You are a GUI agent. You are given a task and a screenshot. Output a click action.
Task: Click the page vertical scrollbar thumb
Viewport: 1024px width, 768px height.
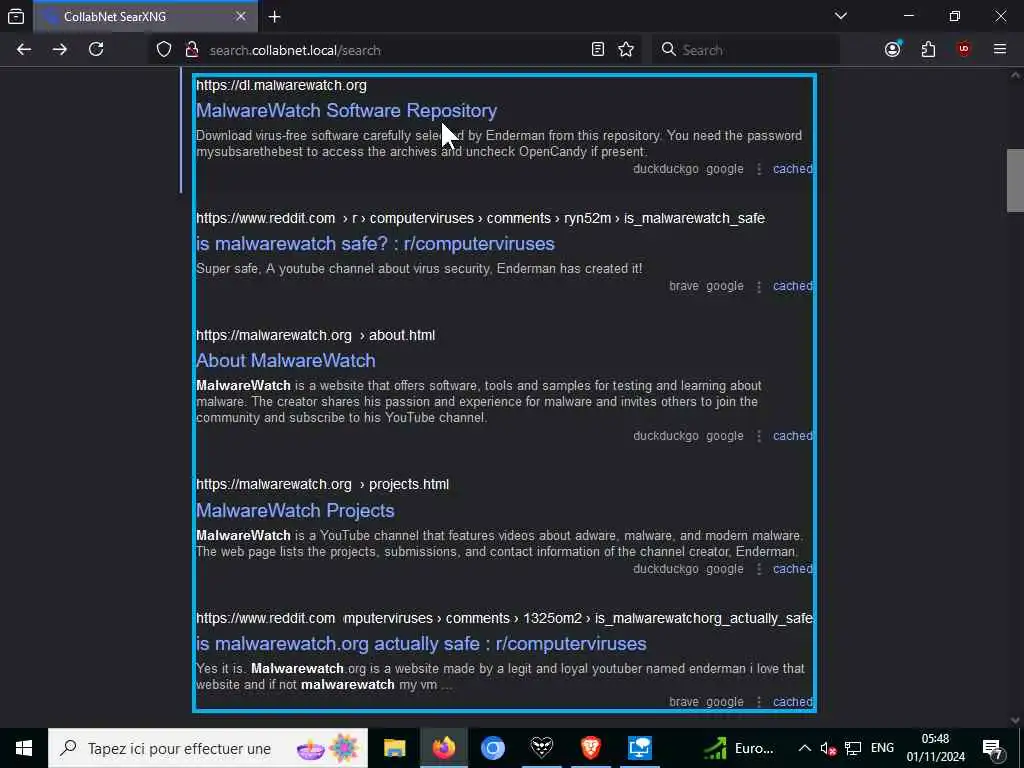(x=1015, y=181)
